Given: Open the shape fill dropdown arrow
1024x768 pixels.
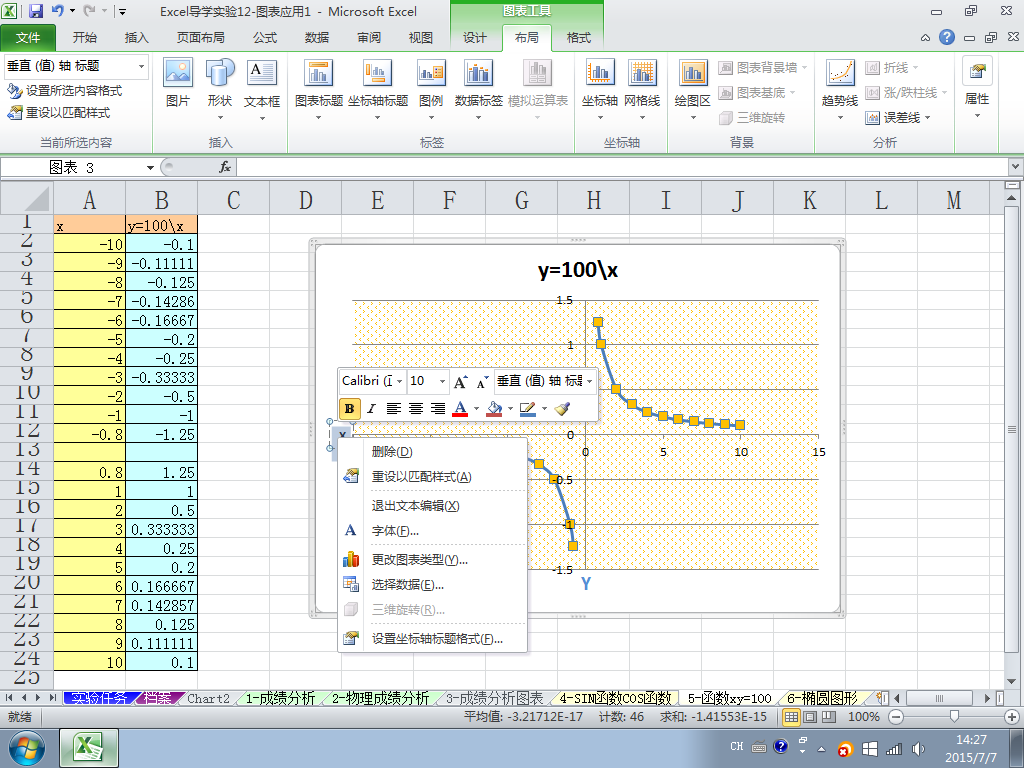Looking at the screenshot, I should point(510,409).
